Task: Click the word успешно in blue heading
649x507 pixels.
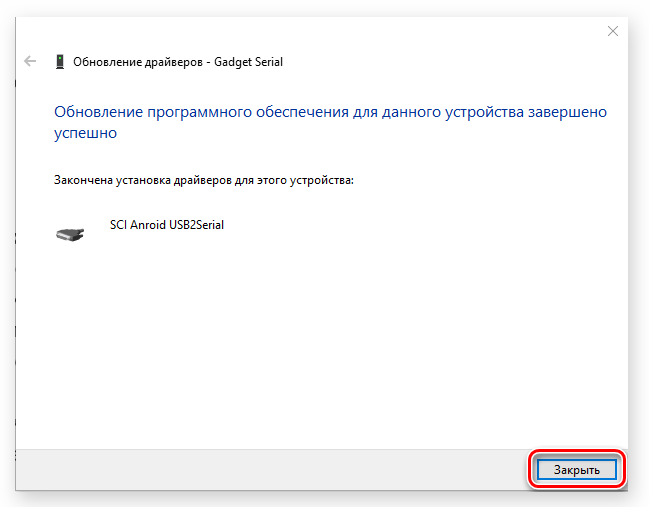Action: click(85, 133)
